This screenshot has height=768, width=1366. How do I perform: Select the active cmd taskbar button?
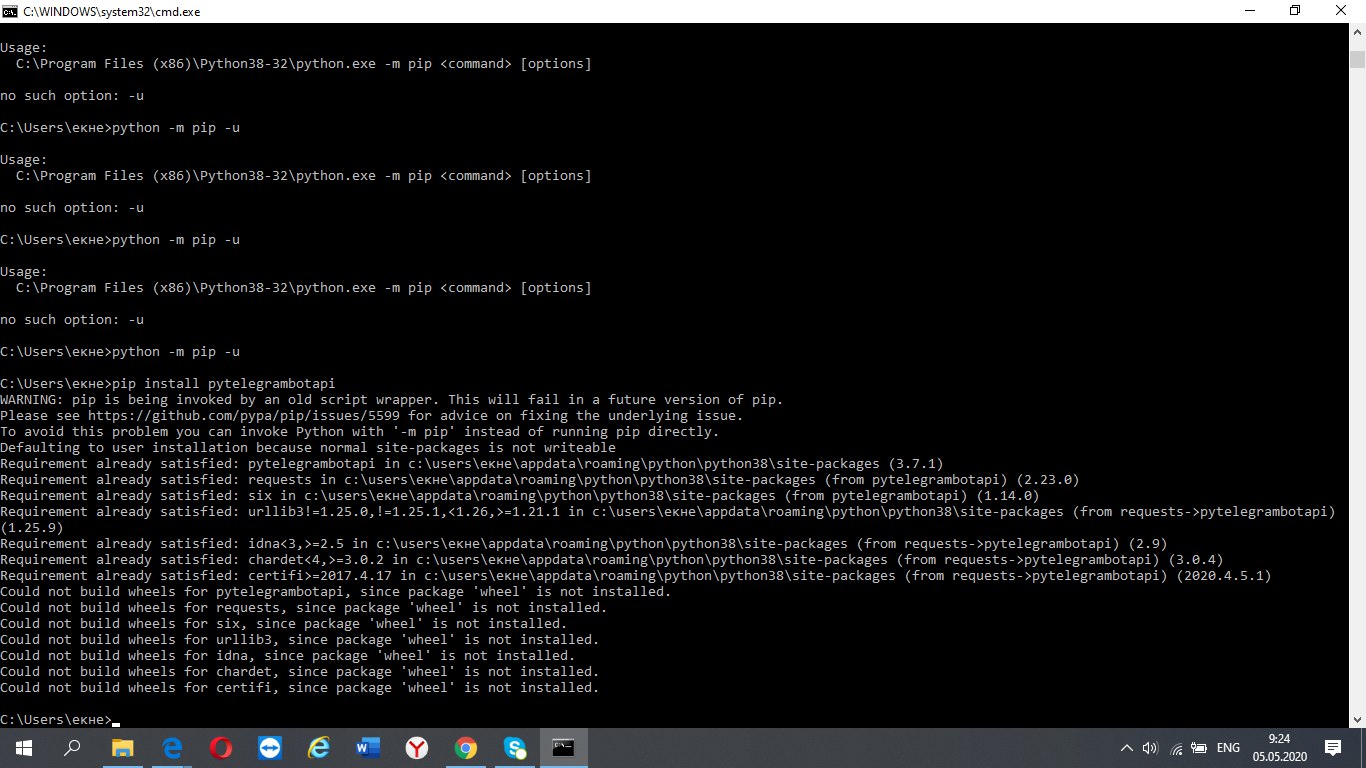coord(563,747)
